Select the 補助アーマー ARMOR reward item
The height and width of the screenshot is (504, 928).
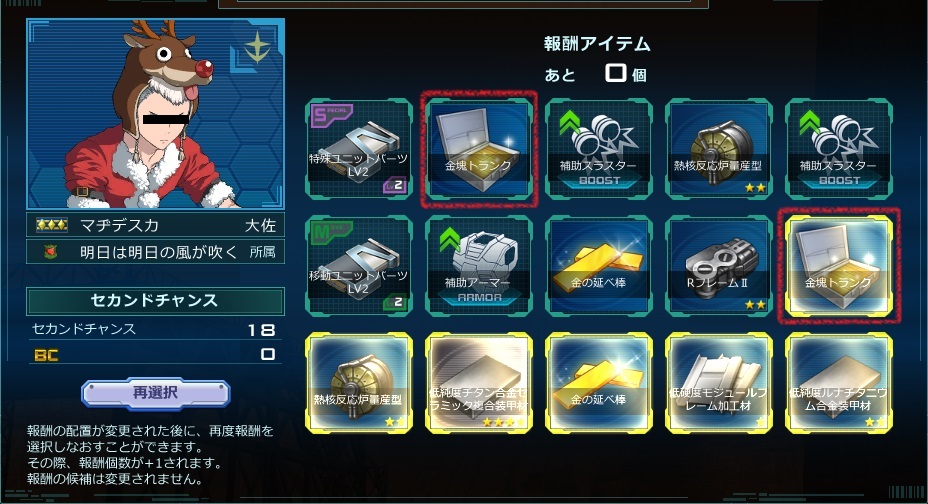coord(479,266)
